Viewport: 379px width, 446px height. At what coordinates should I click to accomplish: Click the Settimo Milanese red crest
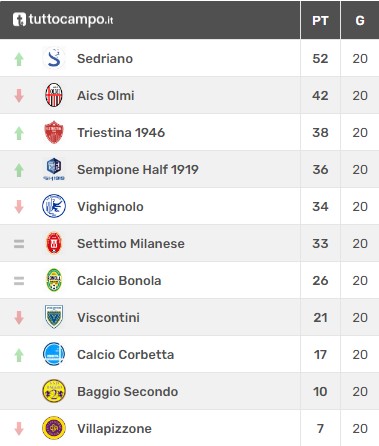tap(54, 243)
